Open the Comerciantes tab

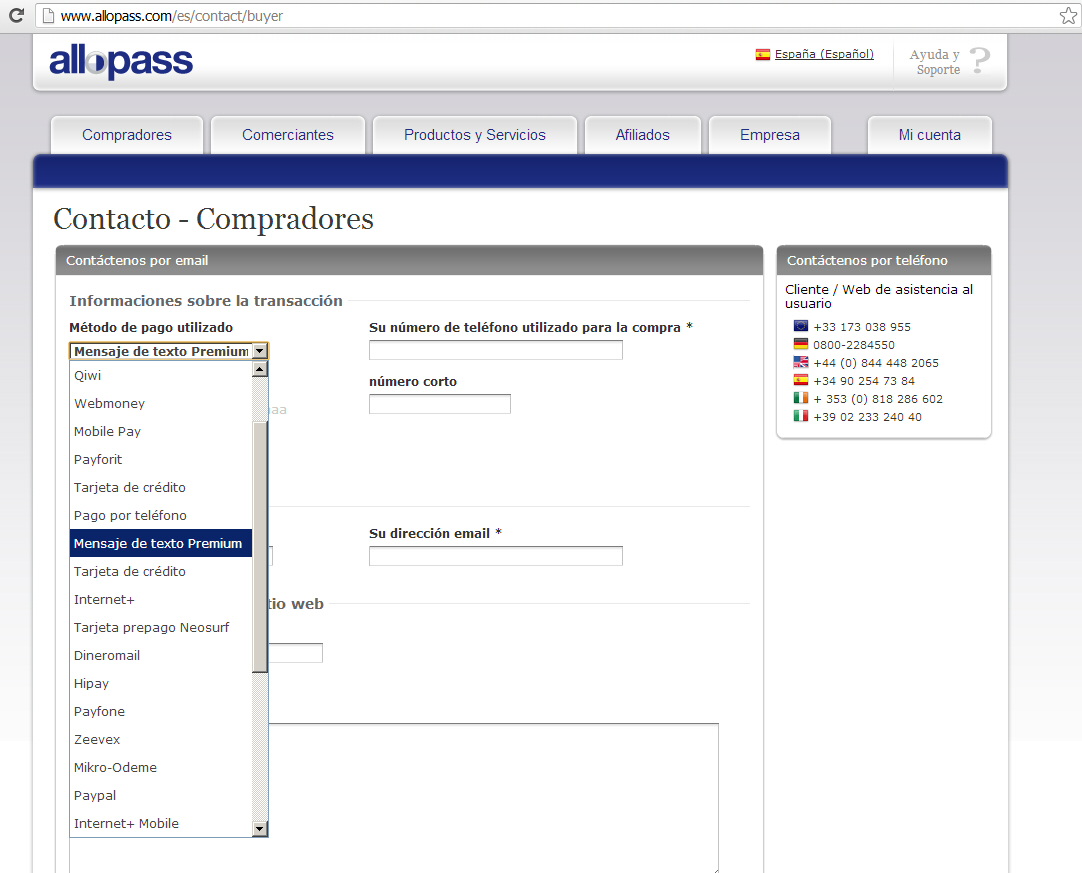(288, 135)
